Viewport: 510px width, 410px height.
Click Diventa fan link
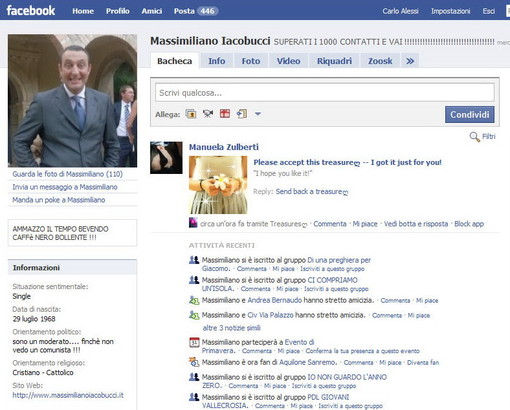423,362
